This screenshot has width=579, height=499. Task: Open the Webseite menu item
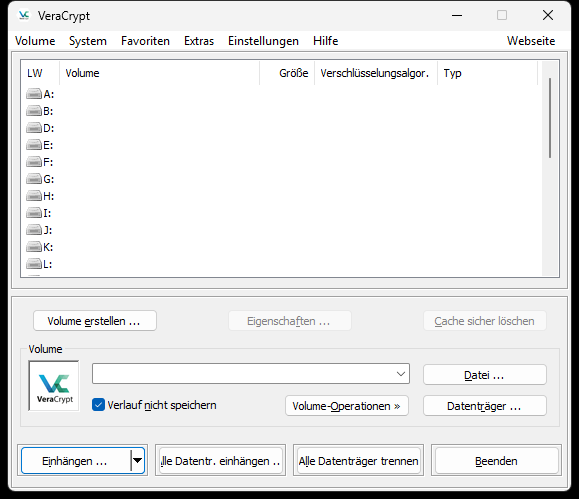click(x=531, y=41)
